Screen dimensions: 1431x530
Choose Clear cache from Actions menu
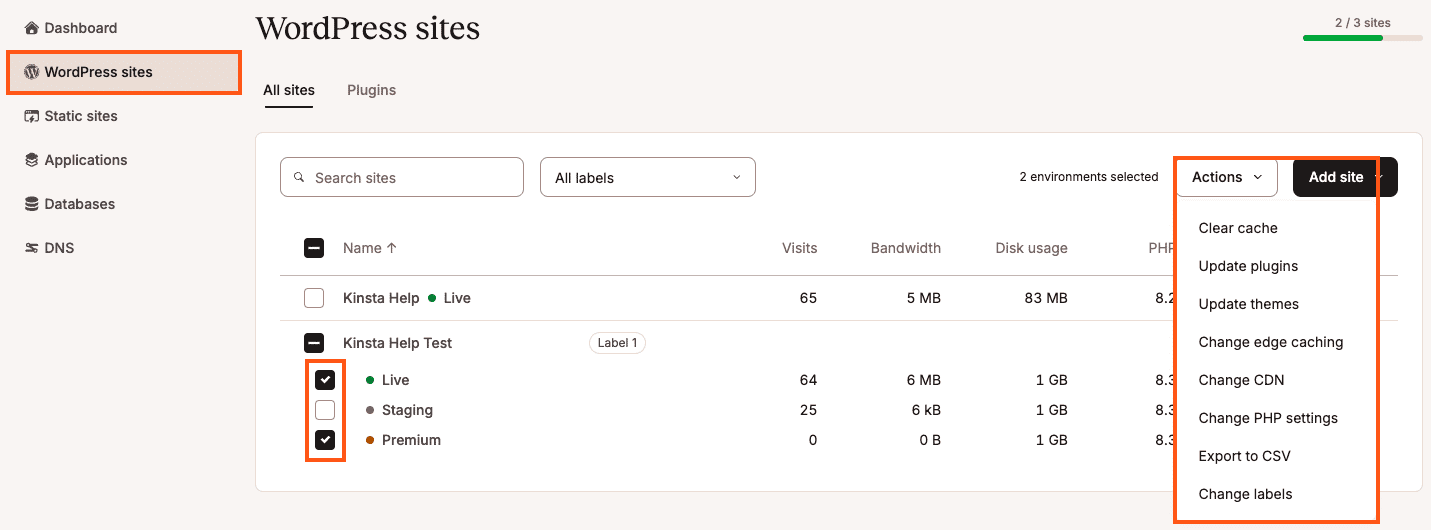point(1238,228)
